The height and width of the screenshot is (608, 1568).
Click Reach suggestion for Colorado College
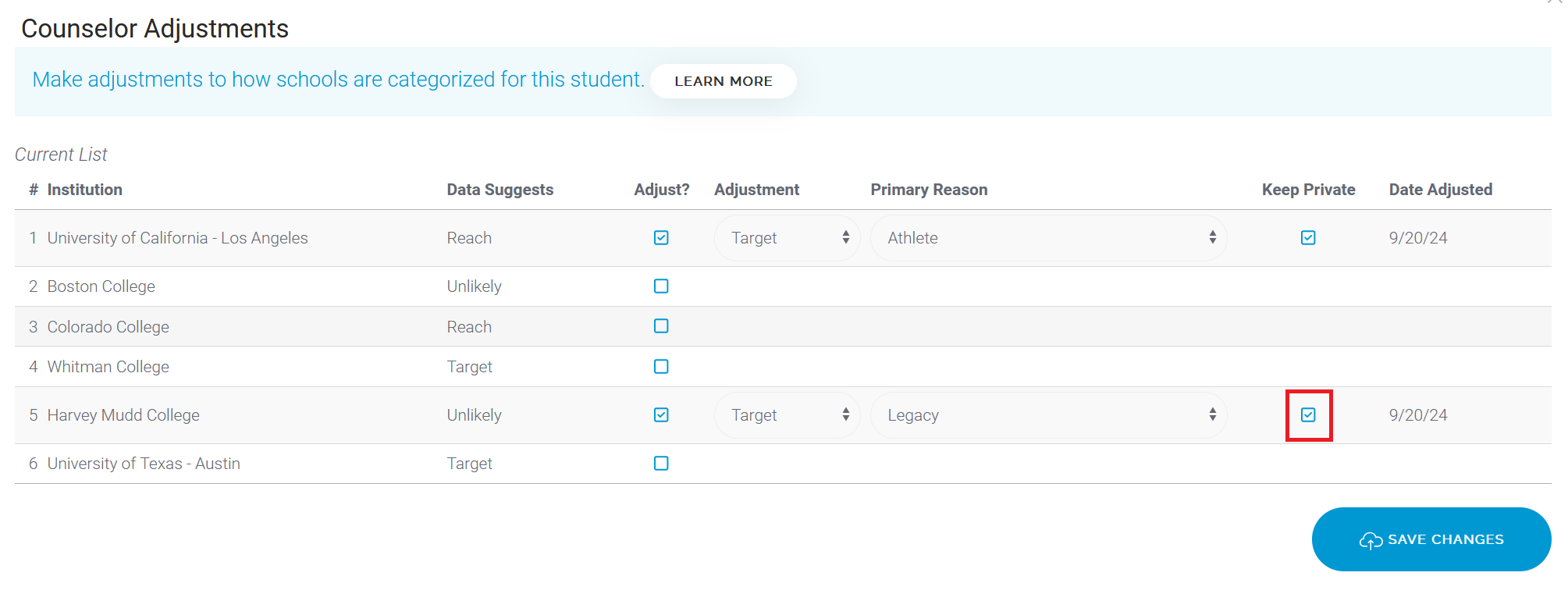click(x=469, y=327)
